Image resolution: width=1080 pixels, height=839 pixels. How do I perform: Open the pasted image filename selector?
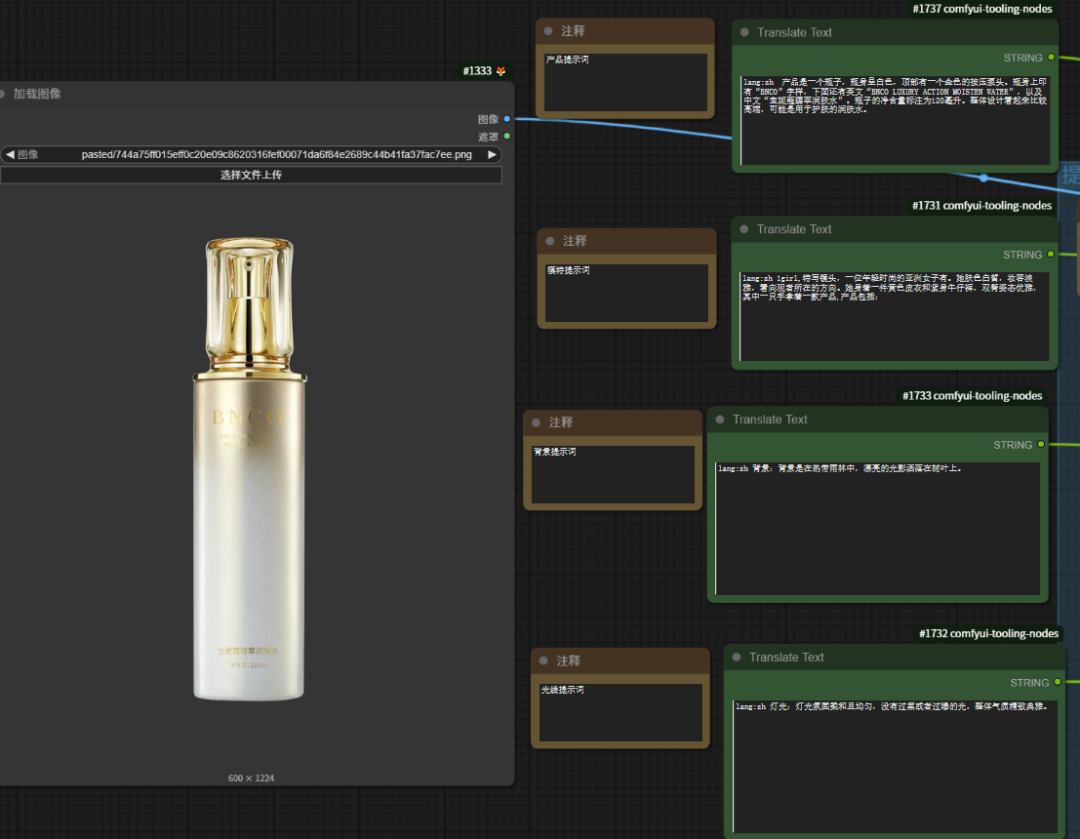point(251,154)
